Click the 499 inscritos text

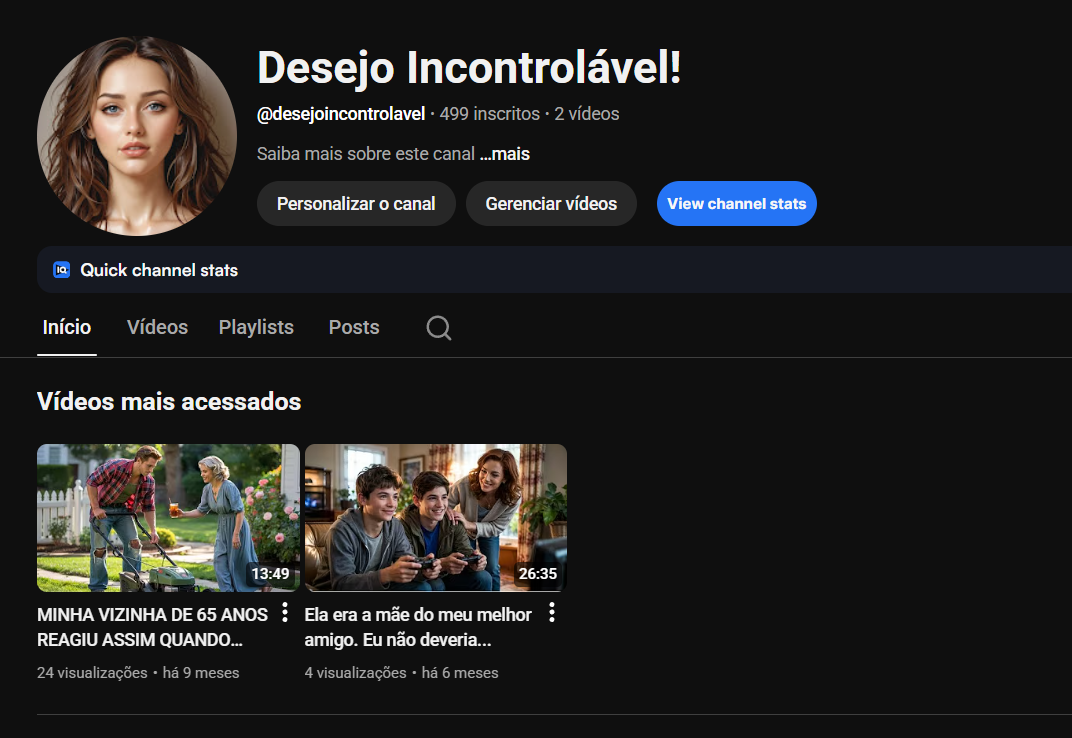point(490,114)
